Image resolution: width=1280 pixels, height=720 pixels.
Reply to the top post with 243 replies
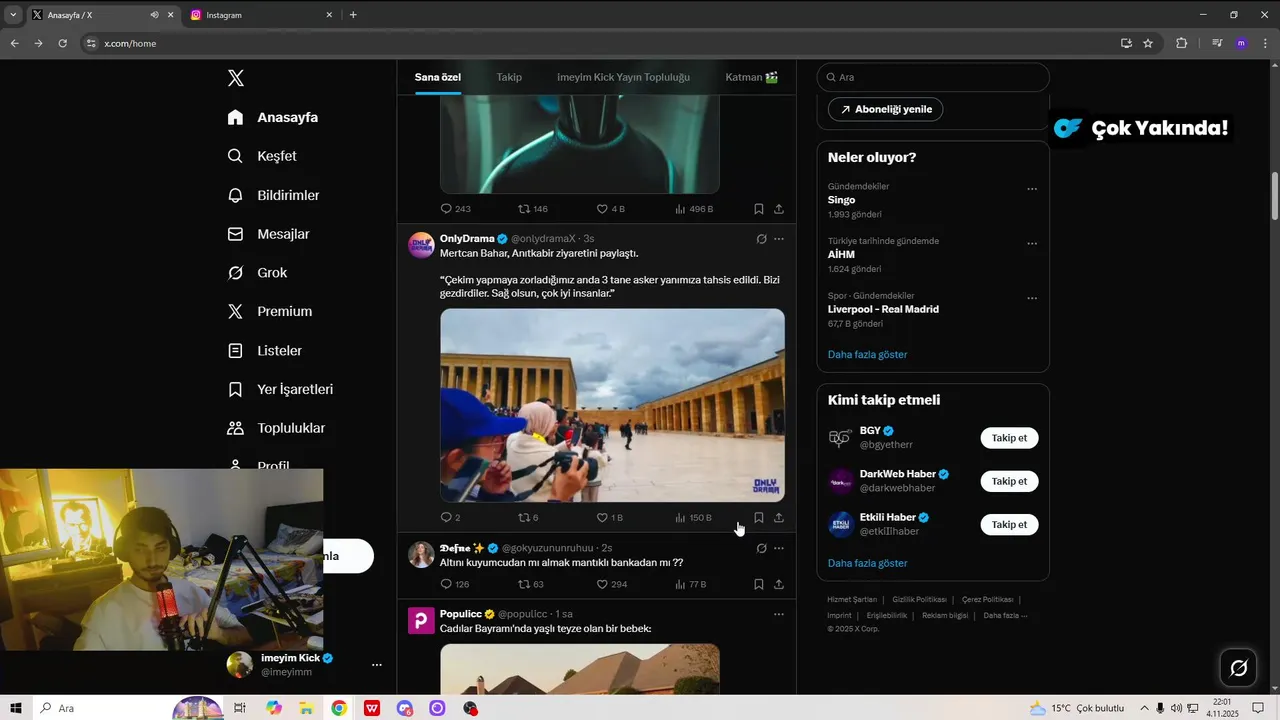[455, 209]
